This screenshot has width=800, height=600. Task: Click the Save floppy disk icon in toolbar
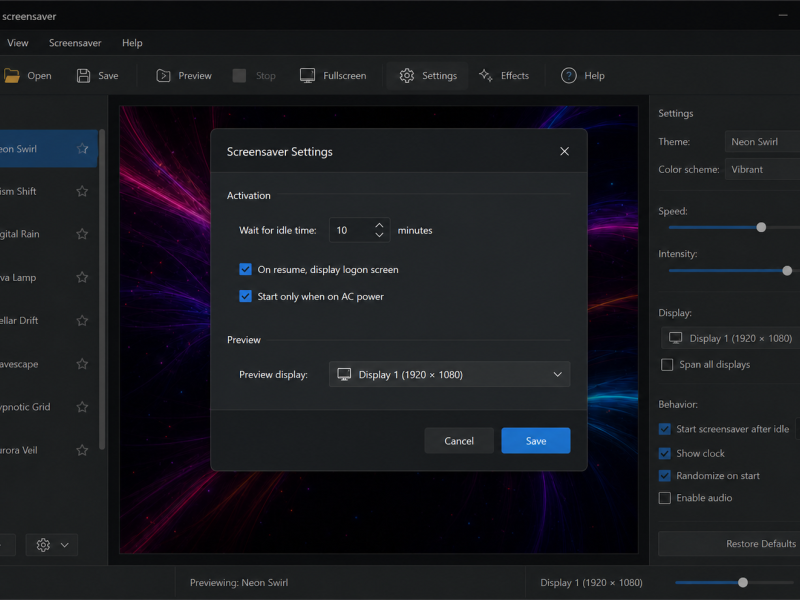(83, 76)
